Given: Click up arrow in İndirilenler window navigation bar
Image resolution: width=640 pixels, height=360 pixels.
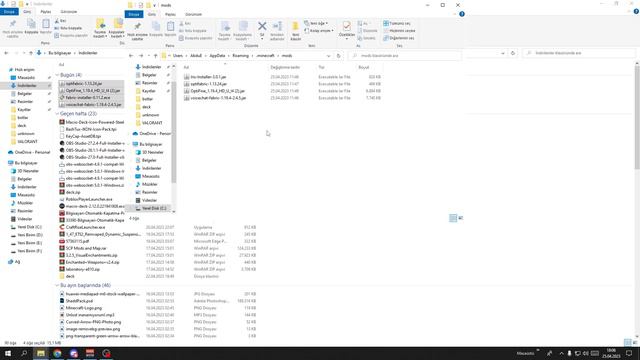Looking at the screenshot, I should click(x=31, y=53).
